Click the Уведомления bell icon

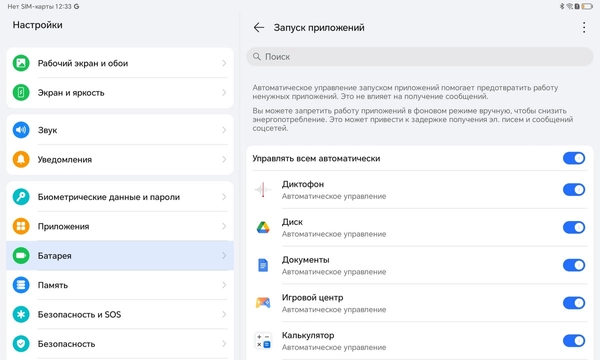[x=21, y=160]
